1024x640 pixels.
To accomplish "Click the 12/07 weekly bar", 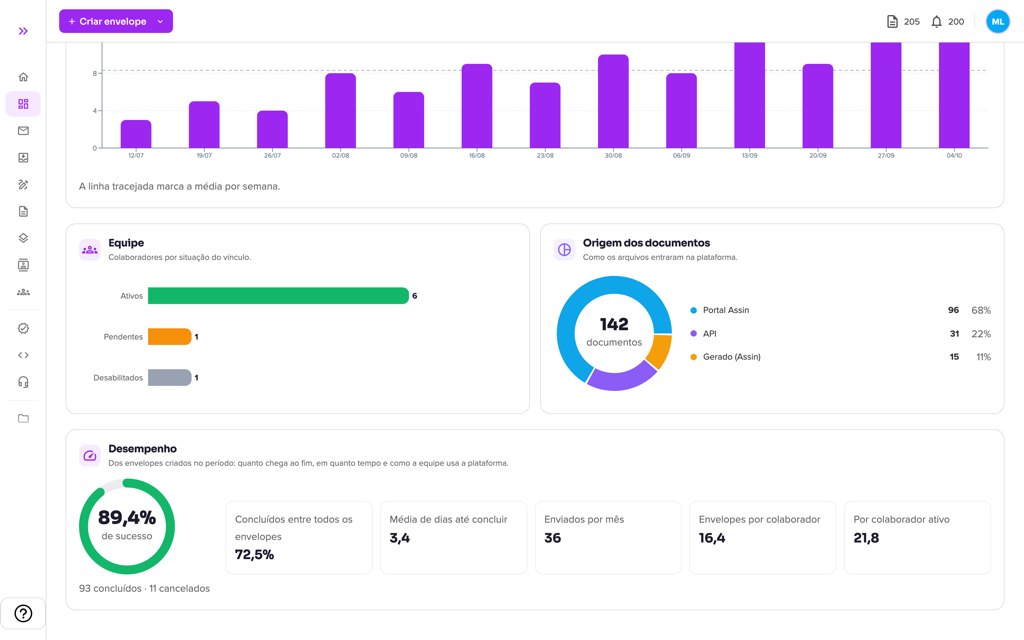I will (x=136, y=134).
